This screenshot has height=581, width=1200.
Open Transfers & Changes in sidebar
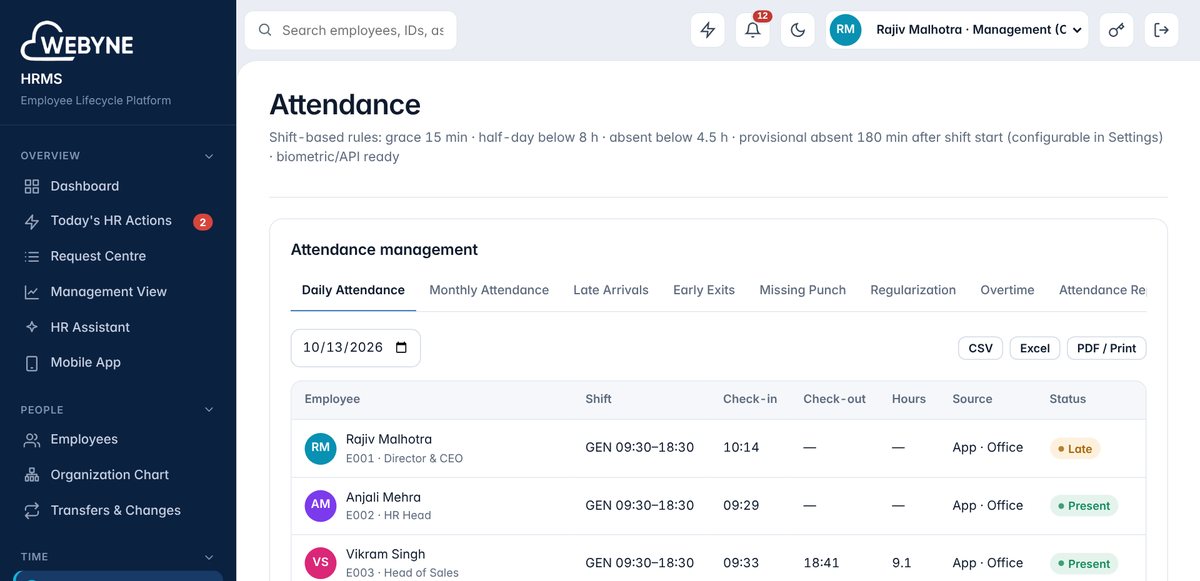118,510
